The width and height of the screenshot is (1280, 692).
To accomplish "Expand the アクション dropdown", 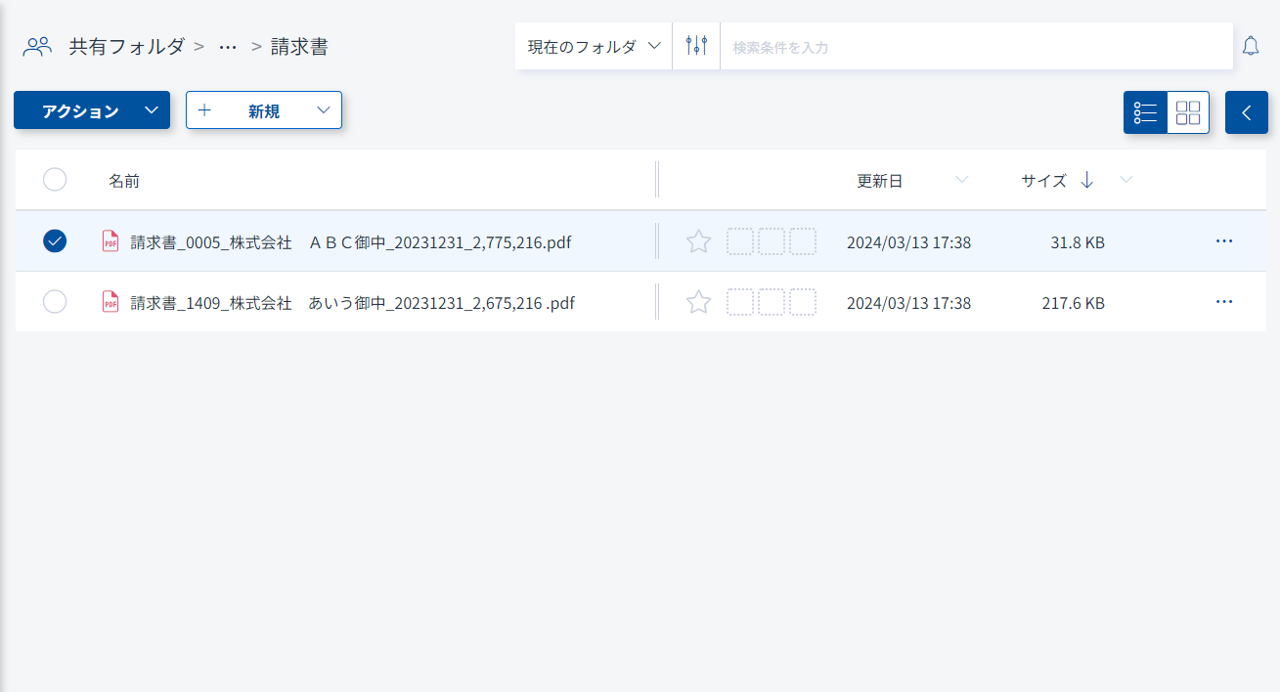I will [x=150, y=110].
